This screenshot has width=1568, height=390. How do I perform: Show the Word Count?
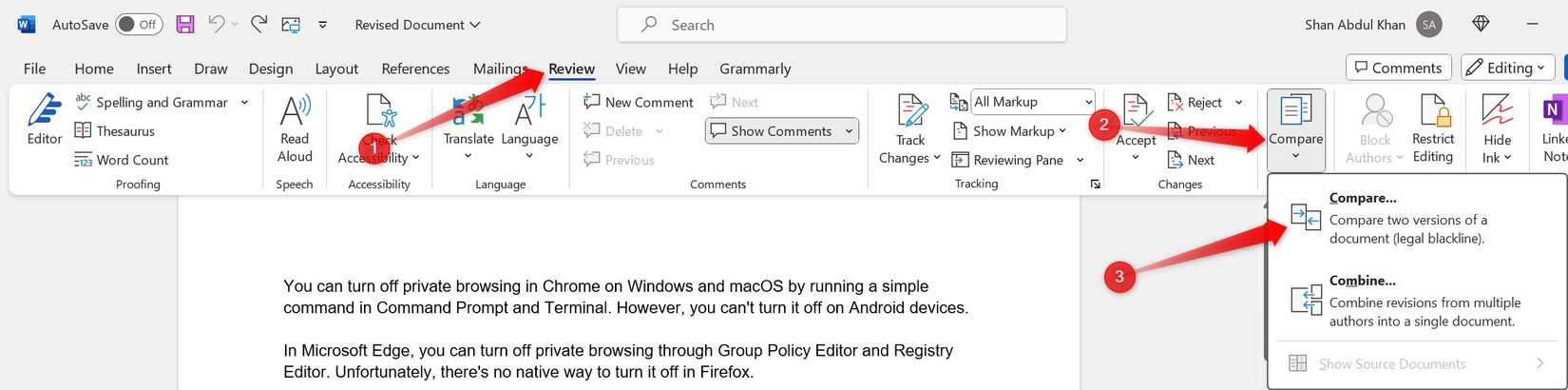point(122,160)
